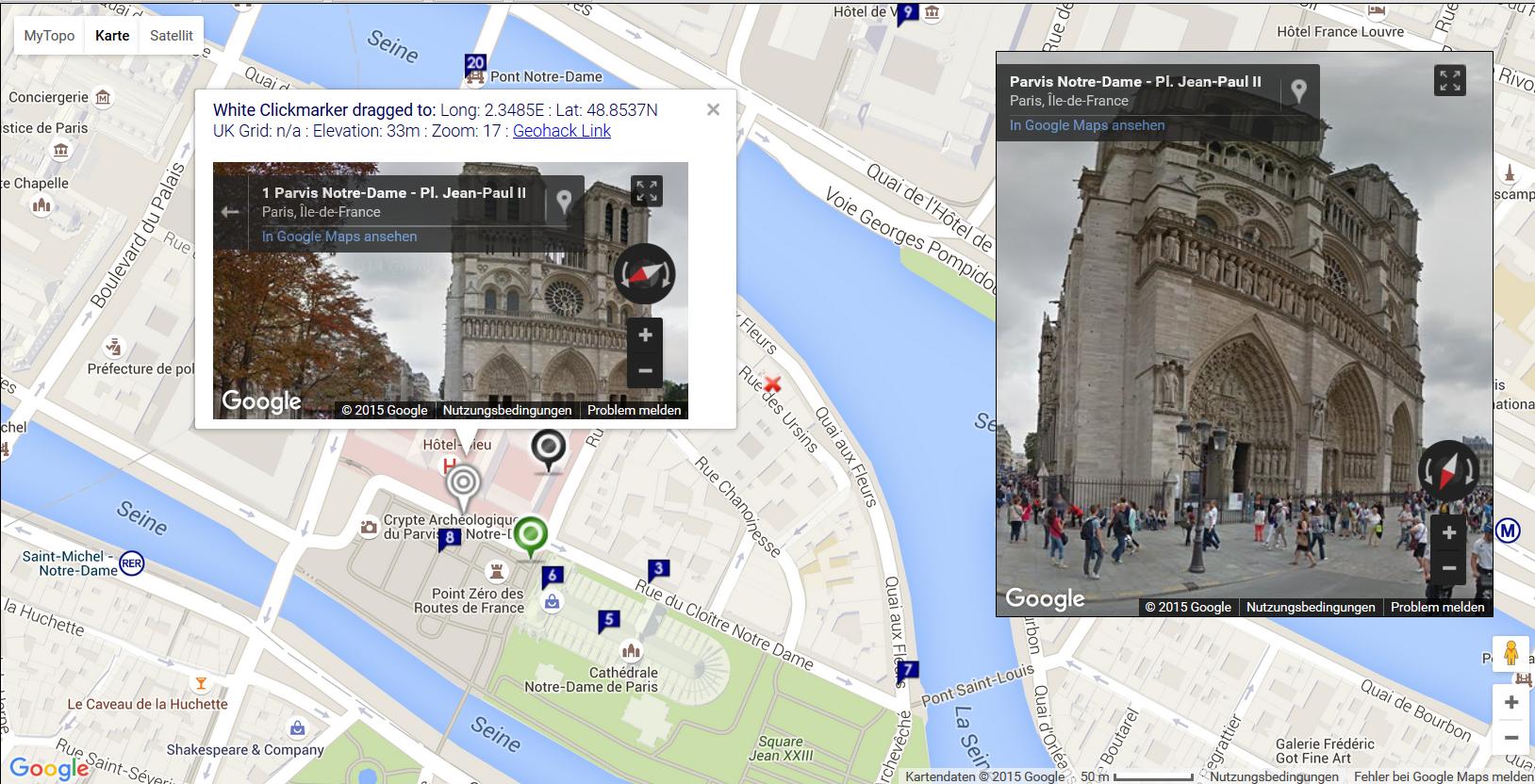Select the Karte map type
This screenshot has width=1535, height=784.
pos(112,36)
